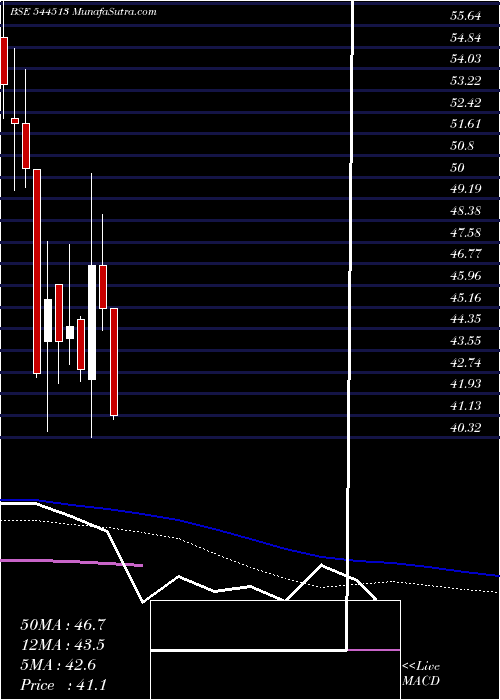Click the 55.64 price axis label

click(466, 16)
